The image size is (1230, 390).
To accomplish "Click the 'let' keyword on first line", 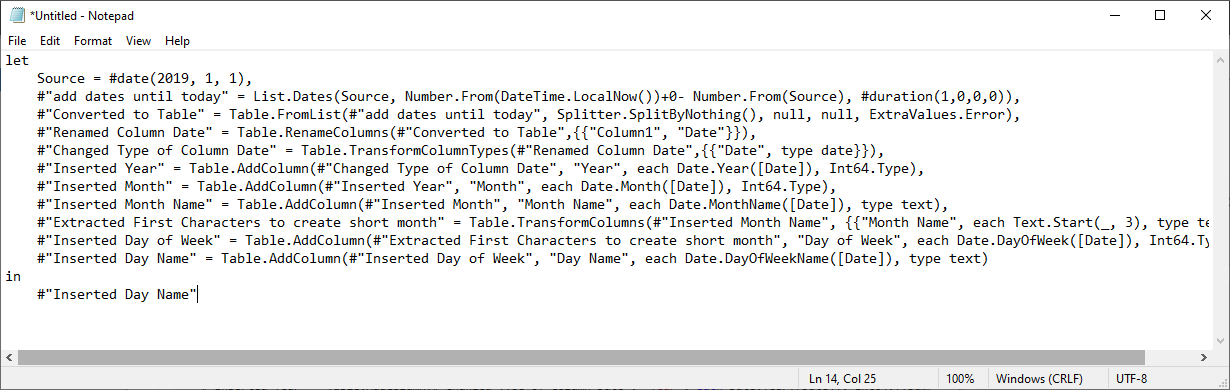I will [x=17, y=60].
